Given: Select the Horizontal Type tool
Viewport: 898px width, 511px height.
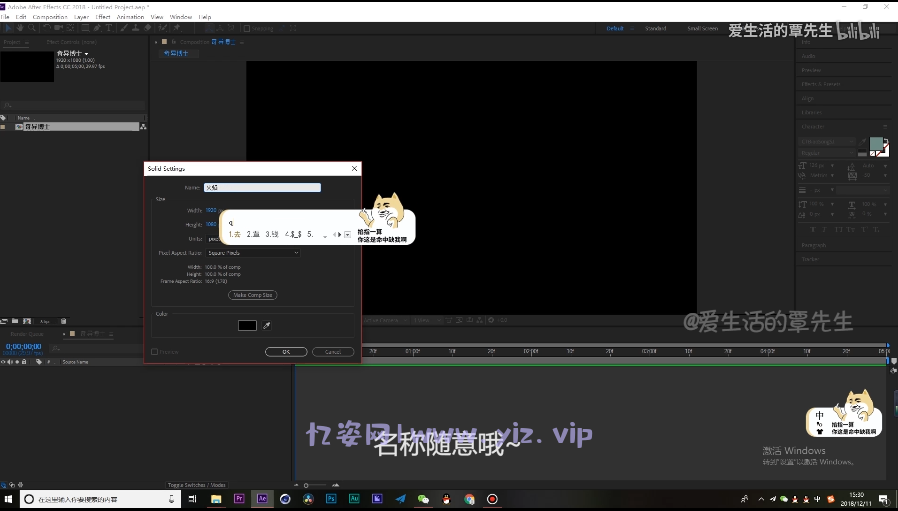Looking at the screenshot, I should pyautogui.click(x=108, y=27).
